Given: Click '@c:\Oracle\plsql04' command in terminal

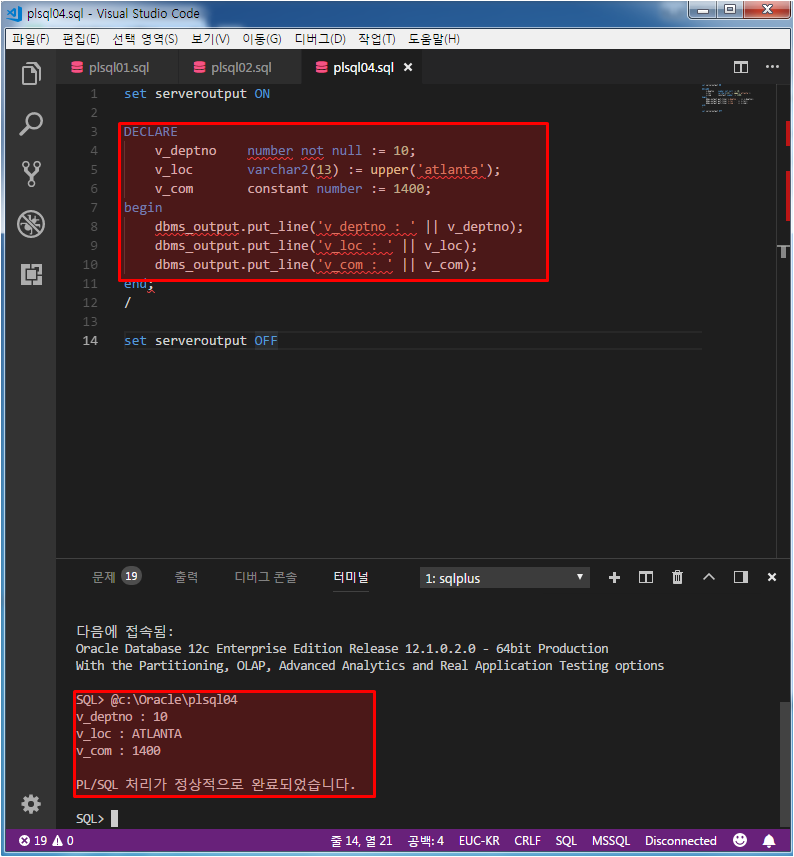Looking at the screenshot, I should 173,700.
